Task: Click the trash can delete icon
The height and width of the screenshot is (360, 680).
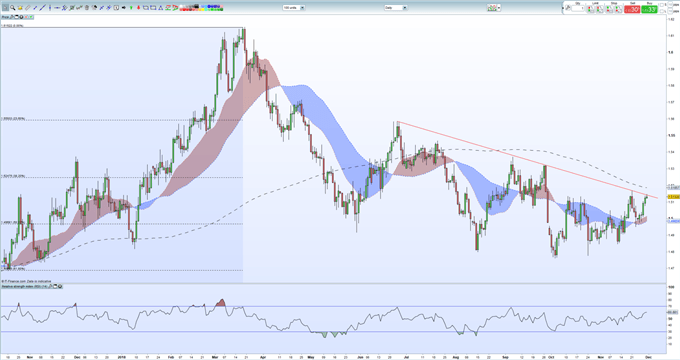Action: tap(87, 7)
